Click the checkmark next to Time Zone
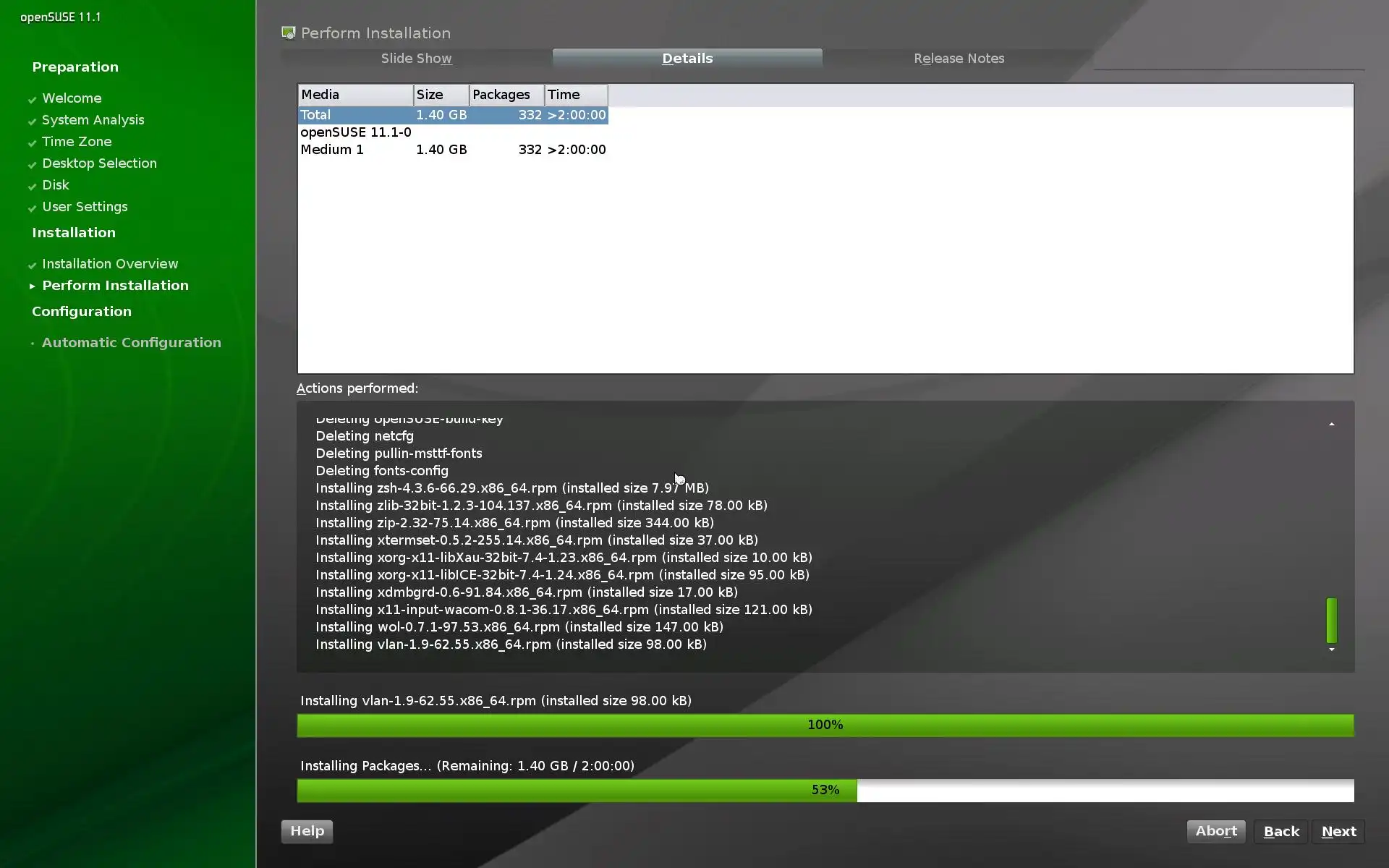Screen dimensions: 1389x868 pyautogui.click(x=32, y=143)
